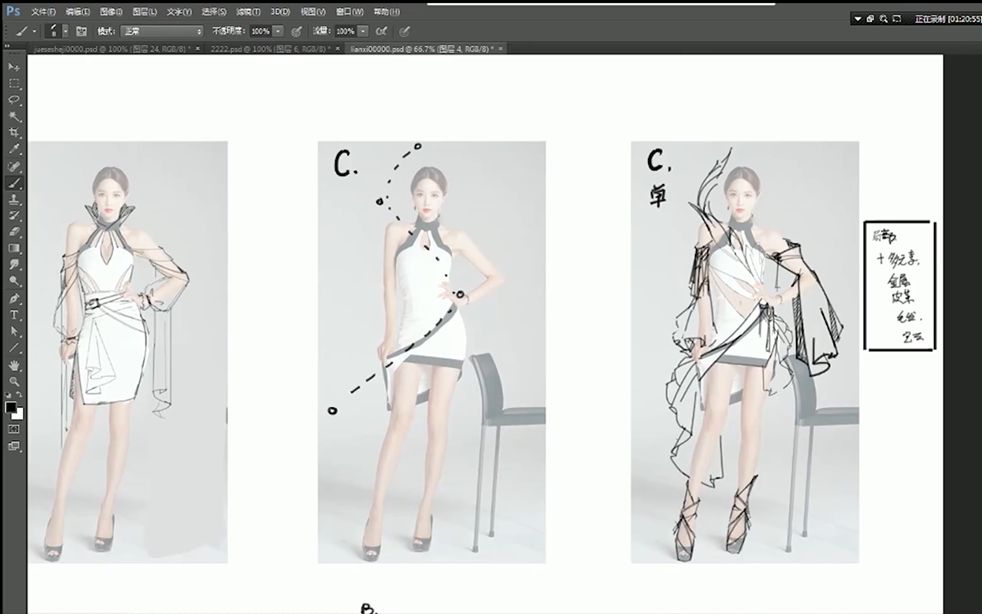
Task: Select the Lasso tool
Action: tap(13, 97)
